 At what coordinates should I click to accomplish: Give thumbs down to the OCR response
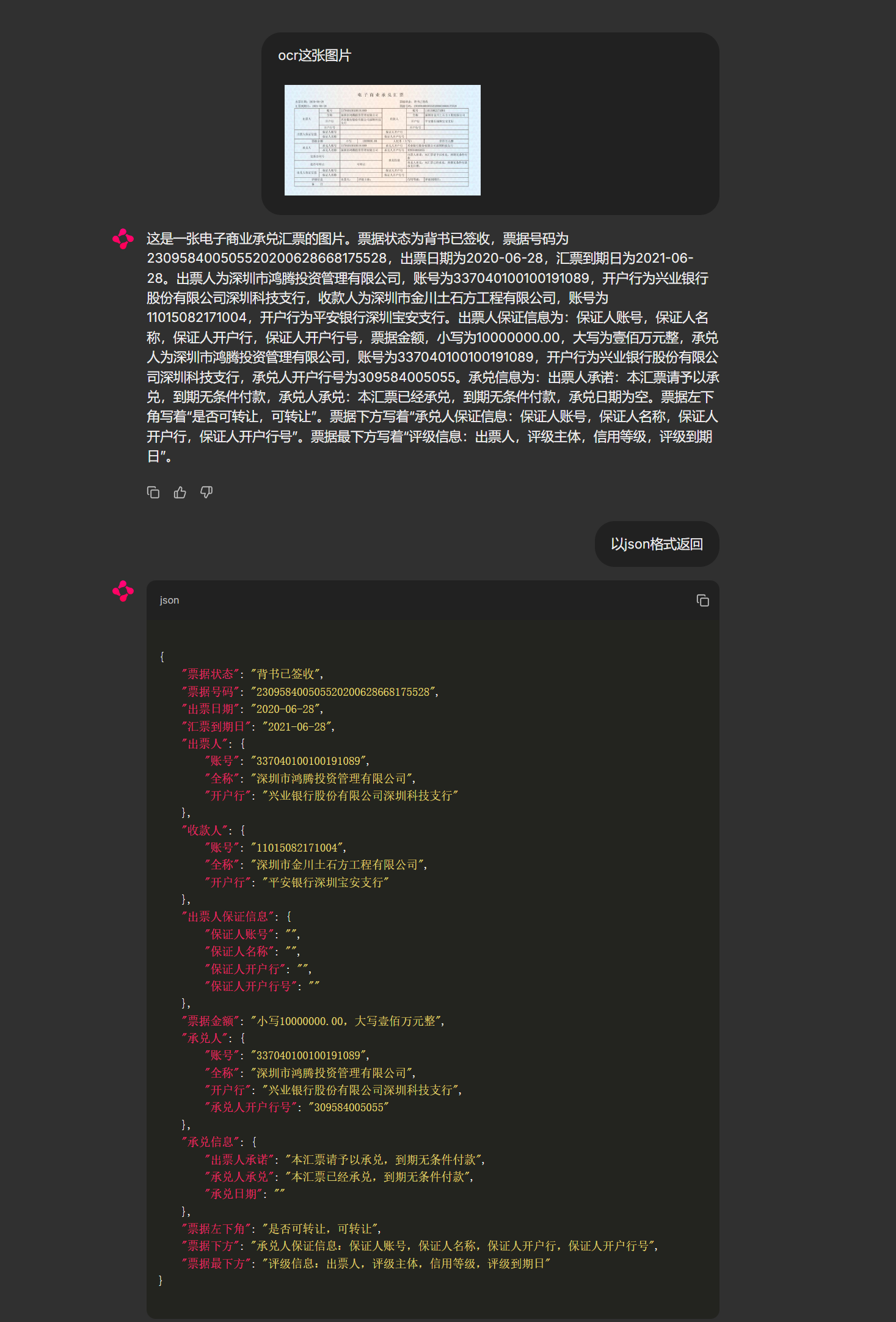206,492
